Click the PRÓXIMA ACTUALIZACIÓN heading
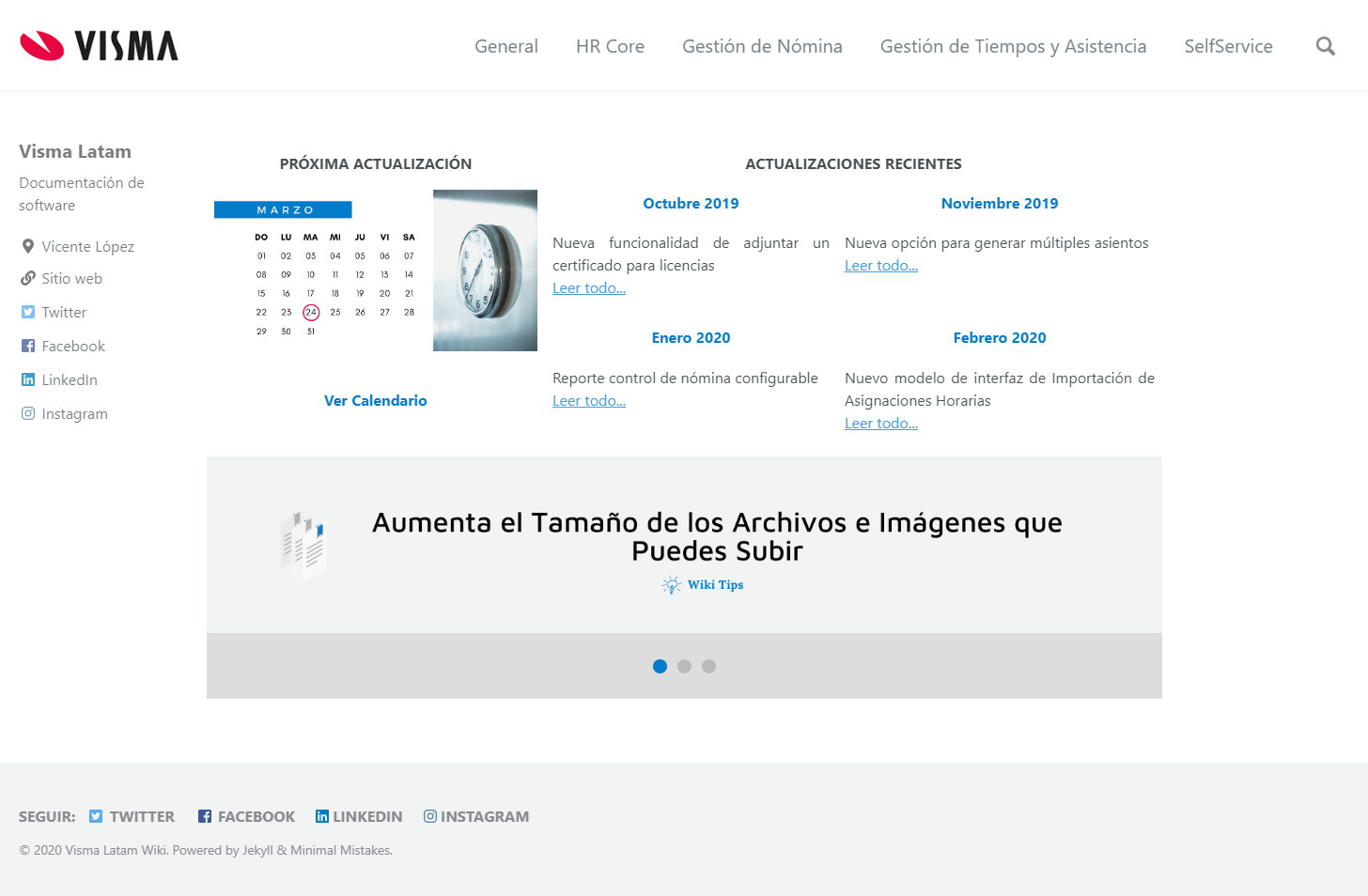1368x896 pixels. click(x=376, y=163)
